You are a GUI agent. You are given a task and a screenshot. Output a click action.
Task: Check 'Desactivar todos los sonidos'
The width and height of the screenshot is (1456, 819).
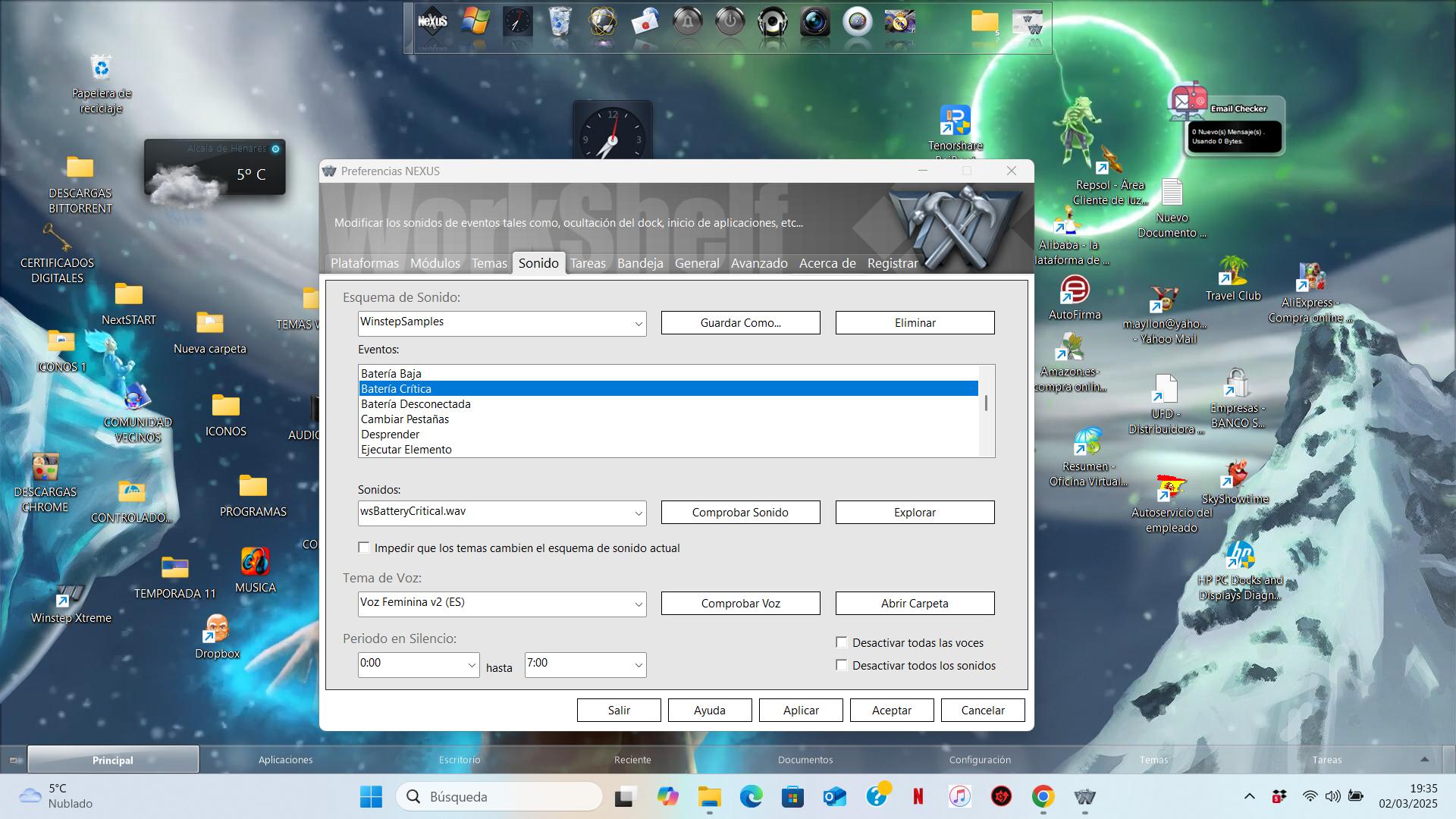click(842, 665)
